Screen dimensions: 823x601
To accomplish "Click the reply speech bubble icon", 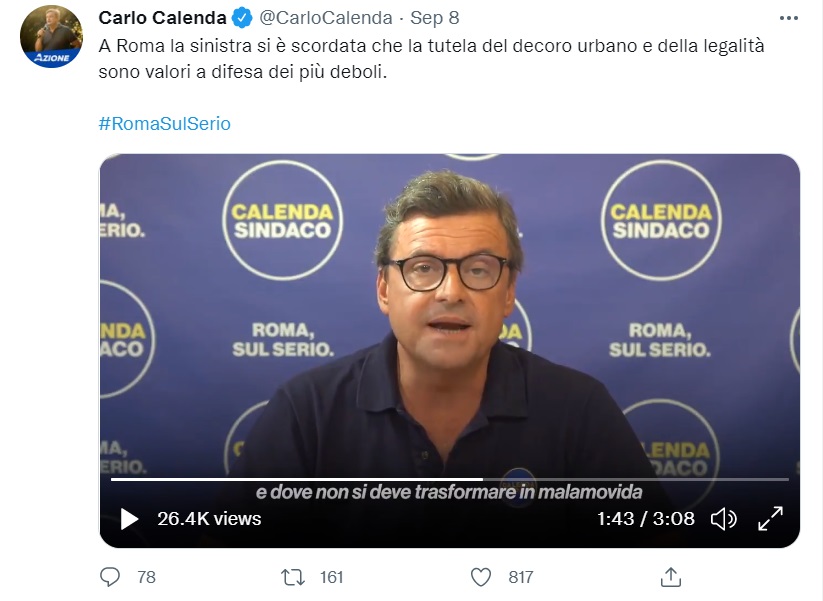I will pyautogui.click(x=110, y=577).
